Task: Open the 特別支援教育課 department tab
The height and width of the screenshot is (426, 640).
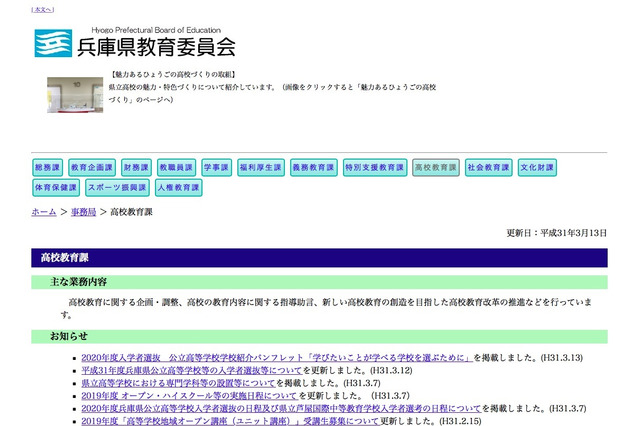Action: (375, 167)
